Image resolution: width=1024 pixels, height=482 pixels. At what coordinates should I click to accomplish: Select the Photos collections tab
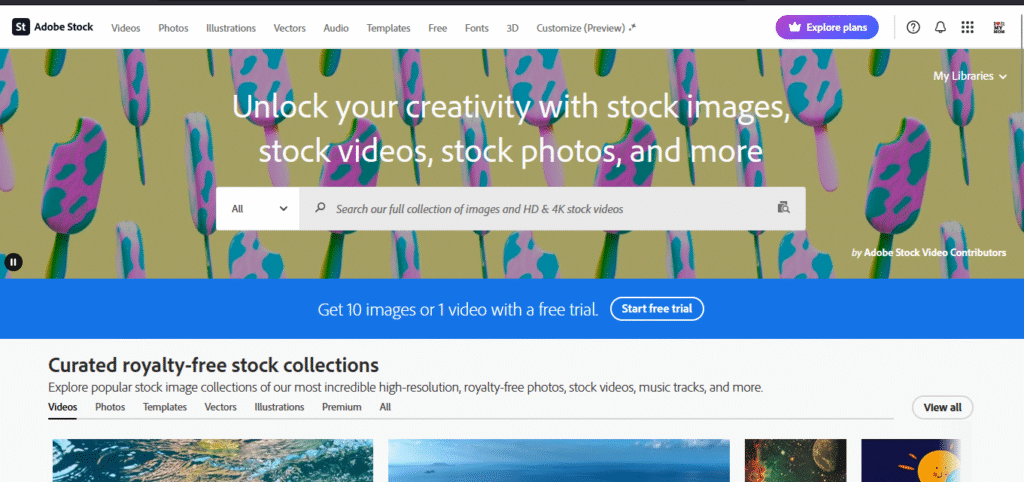(110, 407)
